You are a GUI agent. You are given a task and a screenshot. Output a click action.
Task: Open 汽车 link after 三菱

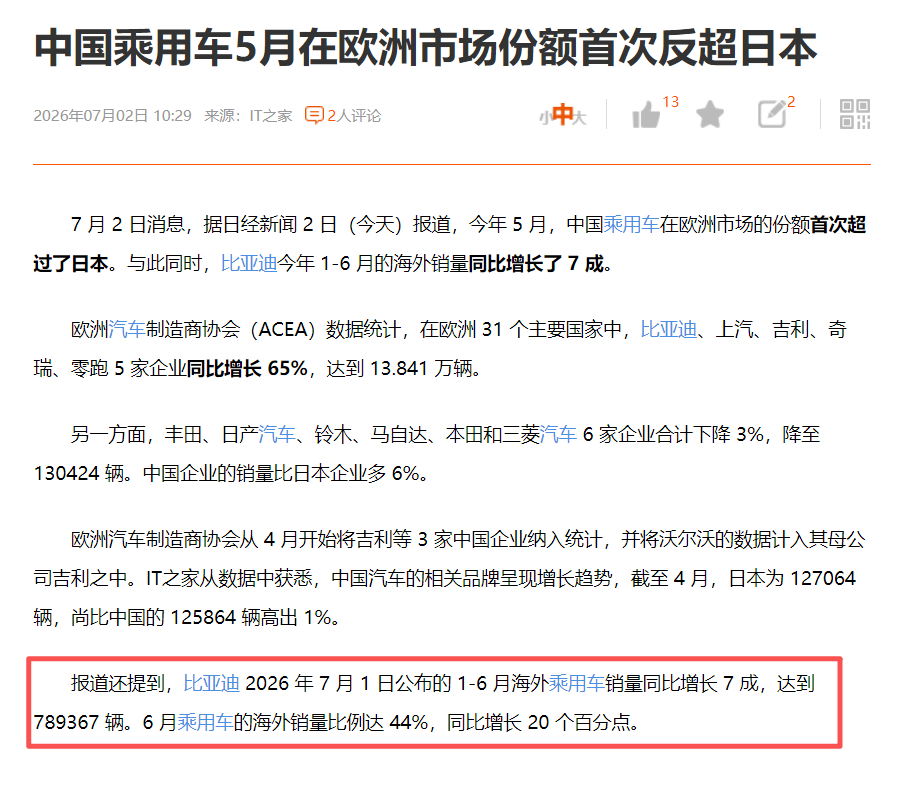[x=558, y=435]
